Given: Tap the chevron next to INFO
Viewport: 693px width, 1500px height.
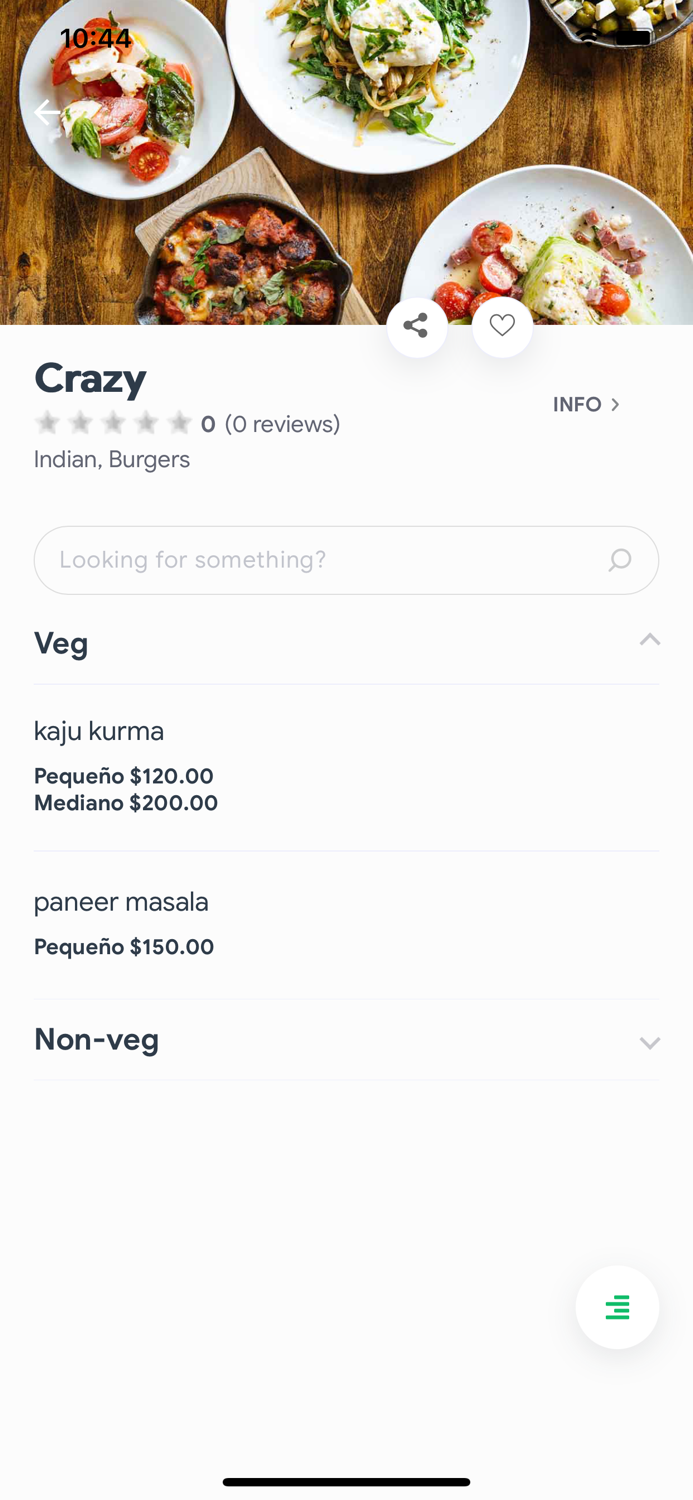Looking at the screenshot, I should (617, 404).
